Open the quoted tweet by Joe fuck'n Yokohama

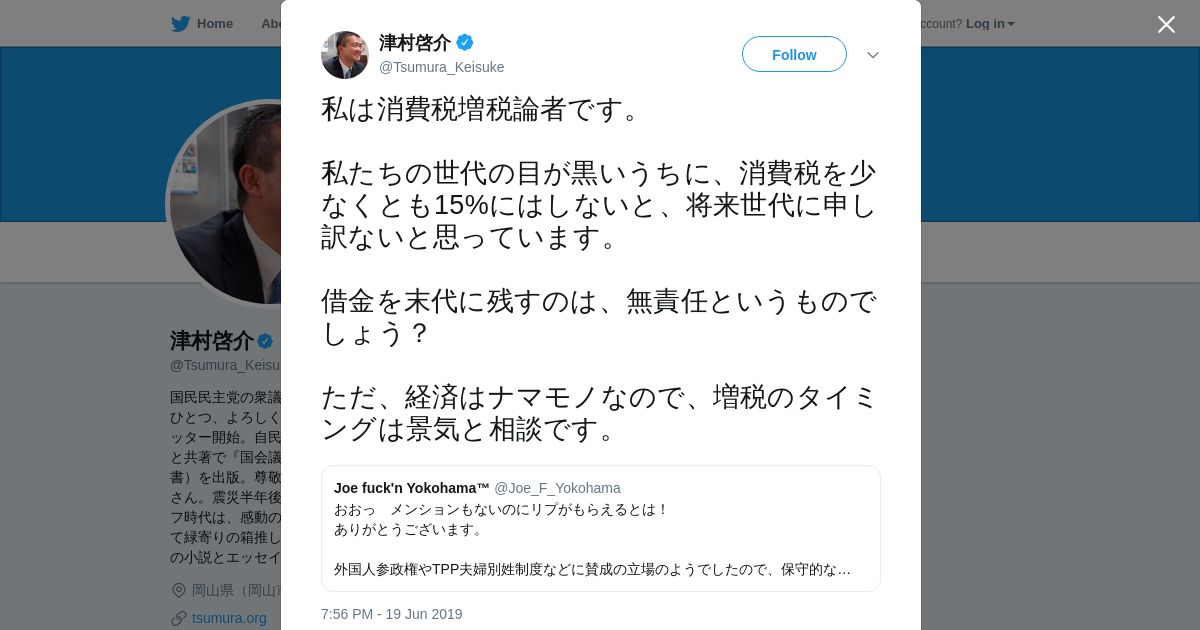tap(601, 528)
